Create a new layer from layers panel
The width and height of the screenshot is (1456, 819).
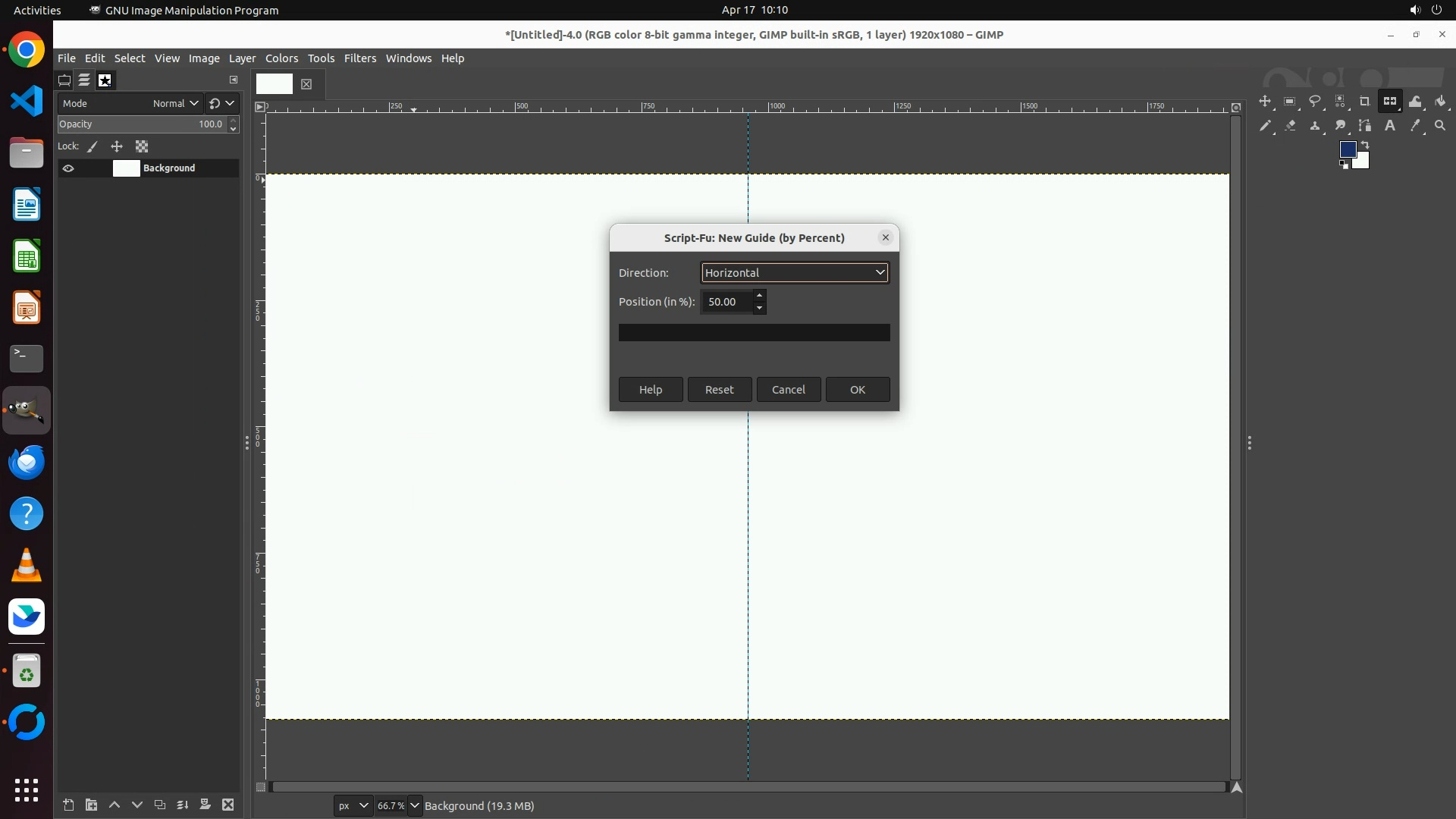coord(68,805)
